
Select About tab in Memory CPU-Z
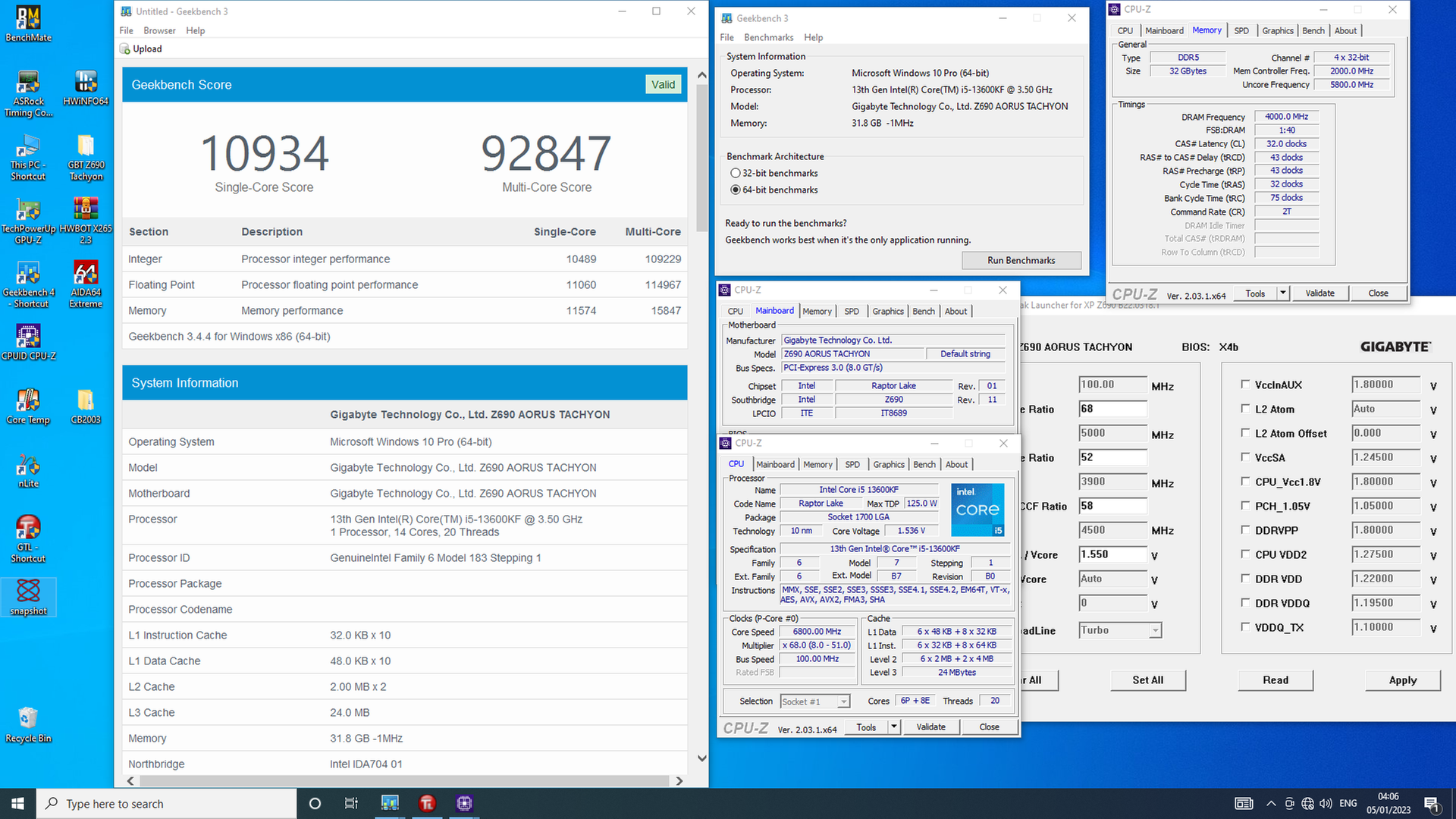point(1346,30)
